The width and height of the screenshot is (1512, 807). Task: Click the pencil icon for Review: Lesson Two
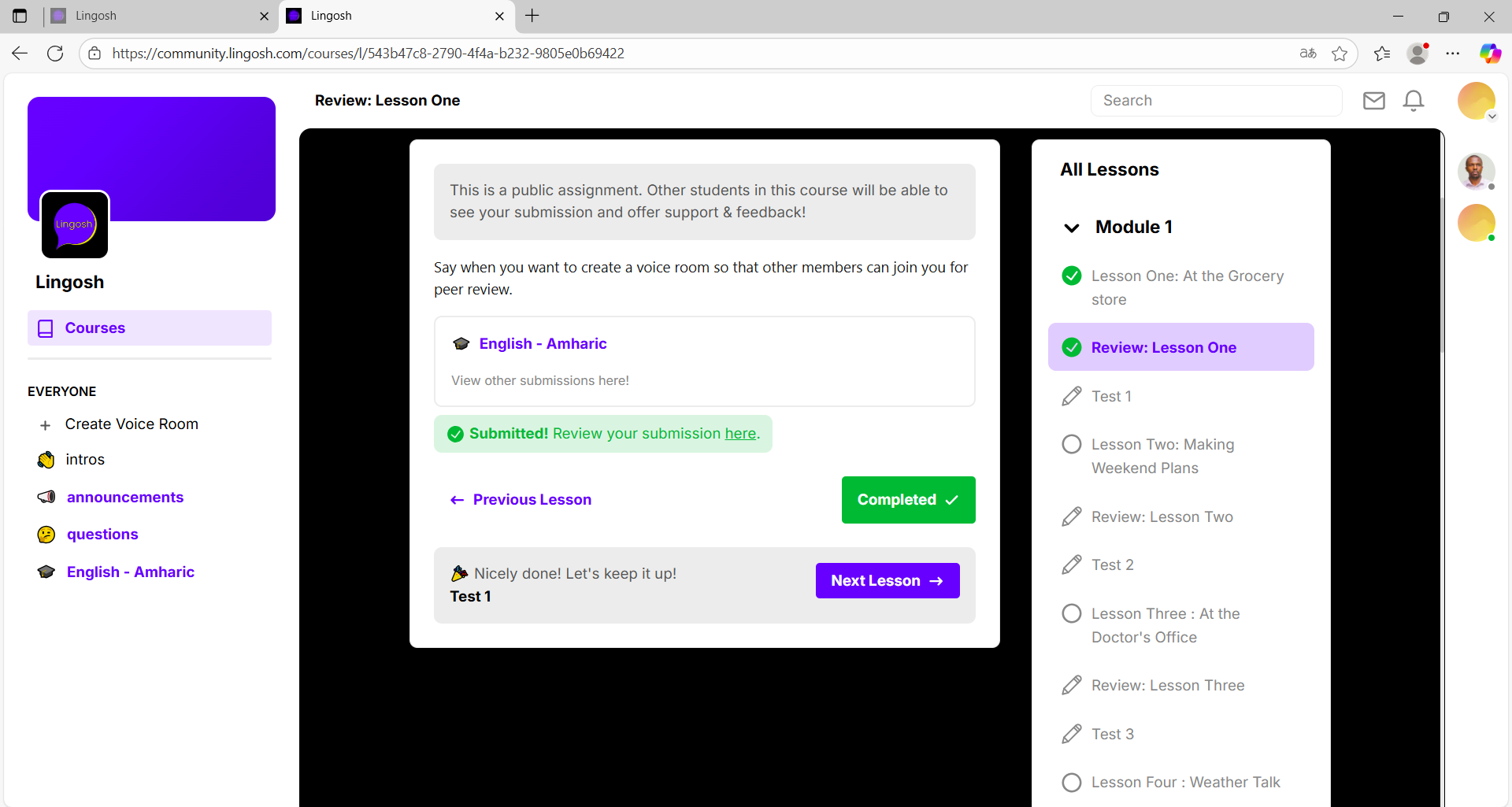tap(1072, 516)
